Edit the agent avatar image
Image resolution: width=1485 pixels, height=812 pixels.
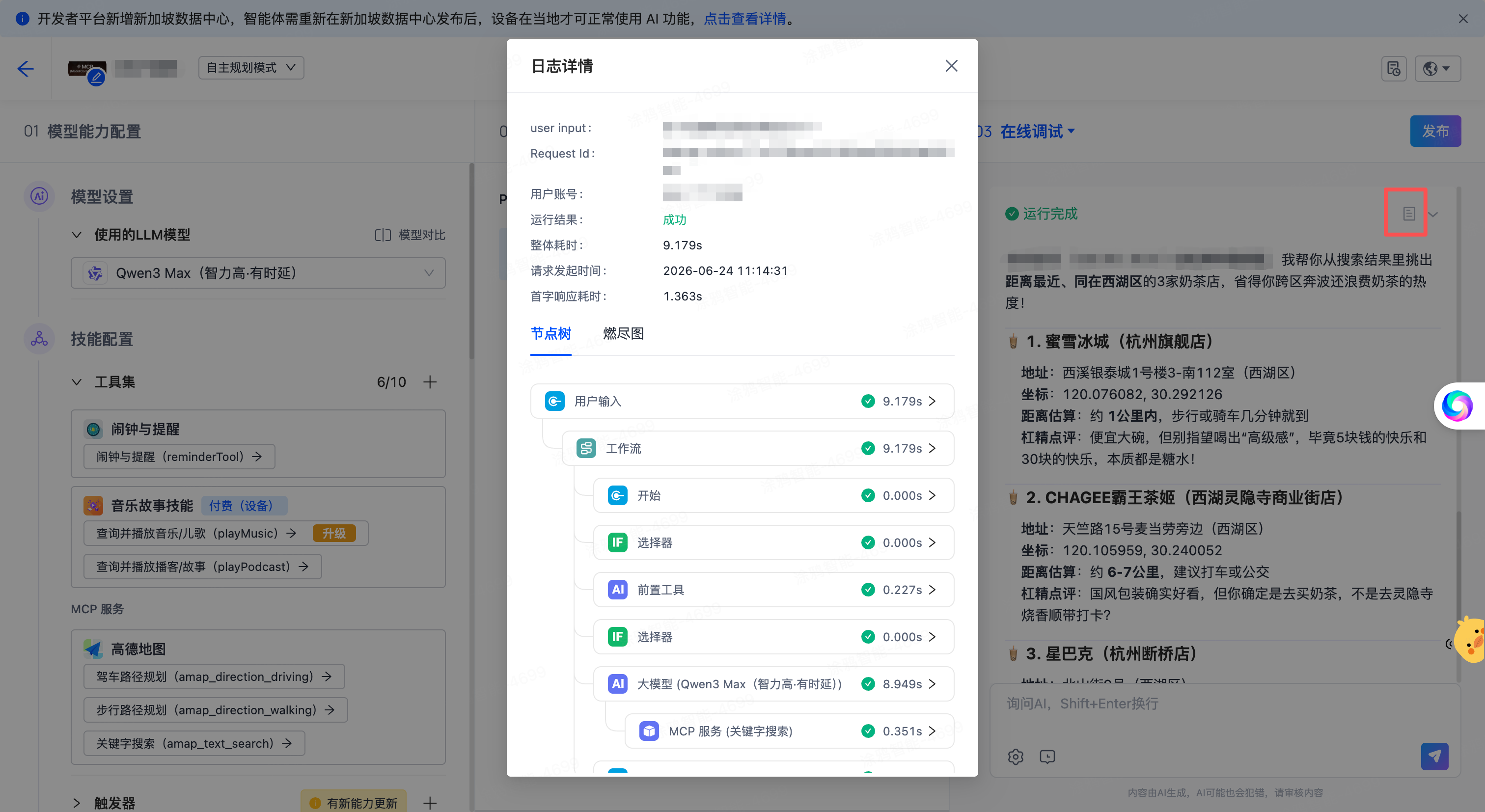96,77
